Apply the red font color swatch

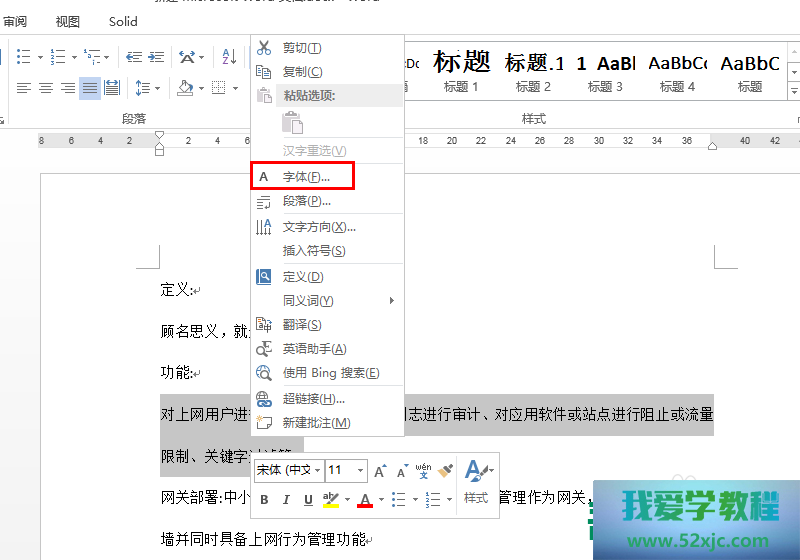pos(365,499)
